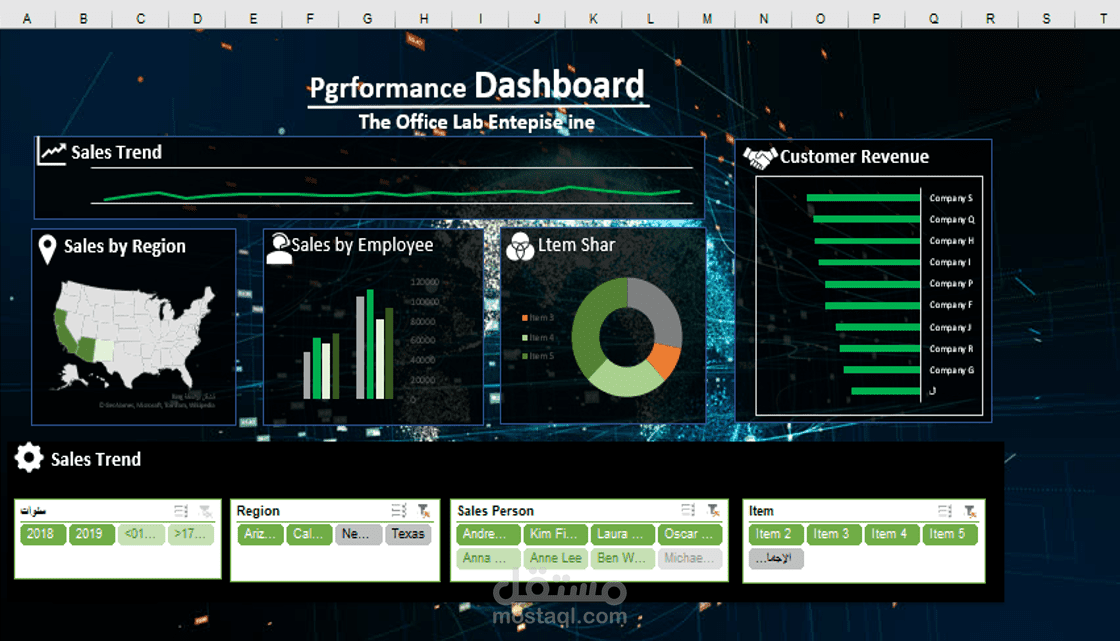Click the Company G bar label
The image size is (1120, 641).
click(x=951, y=370)
